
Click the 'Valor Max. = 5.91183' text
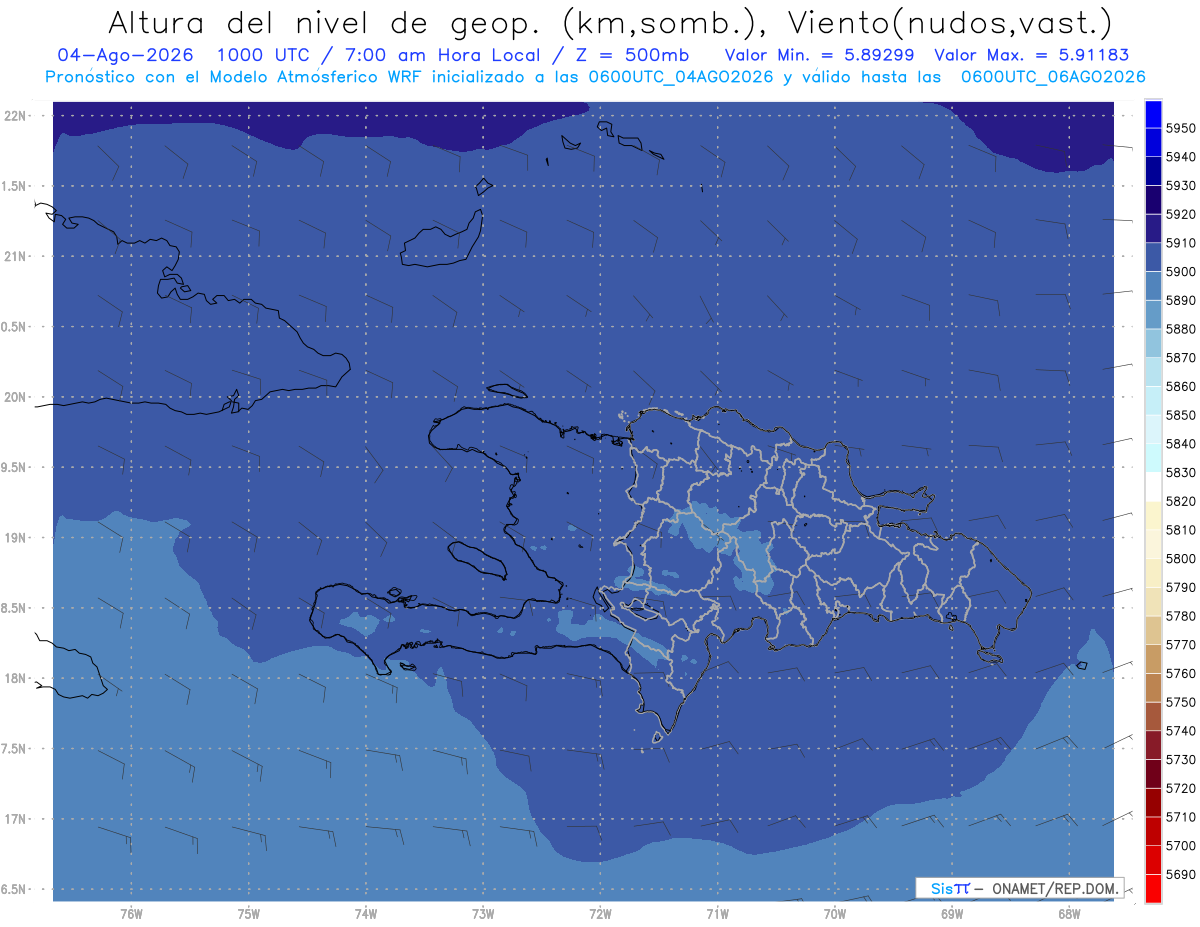[1032, 56]
